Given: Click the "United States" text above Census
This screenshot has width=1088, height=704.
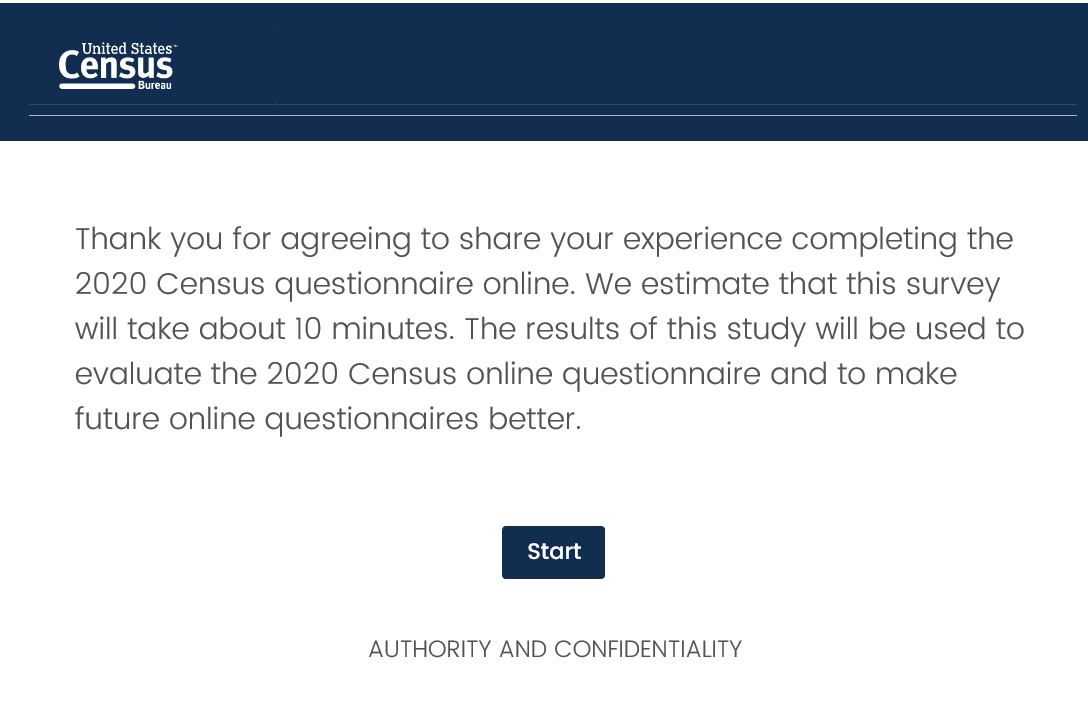Looking at the screenshot, I should point(128,48).
